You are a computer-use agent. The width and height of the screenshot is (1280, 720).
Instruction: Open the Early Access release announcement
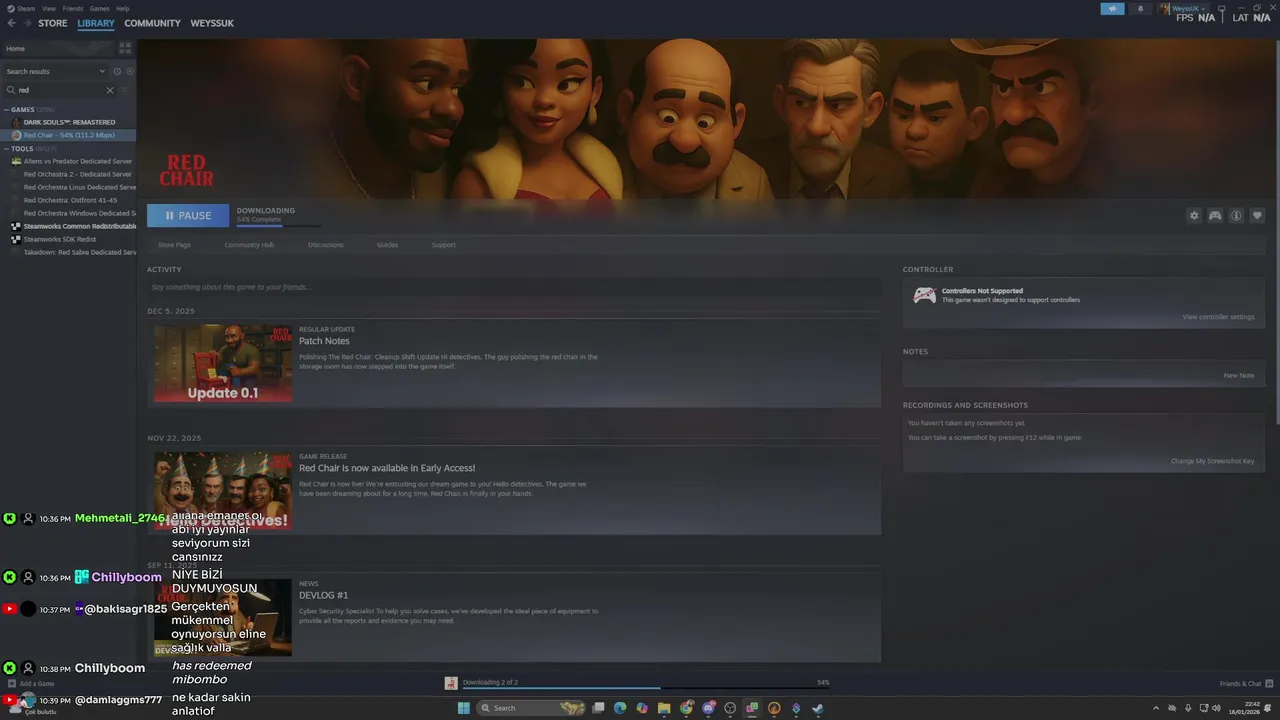[x=387, y=468]
